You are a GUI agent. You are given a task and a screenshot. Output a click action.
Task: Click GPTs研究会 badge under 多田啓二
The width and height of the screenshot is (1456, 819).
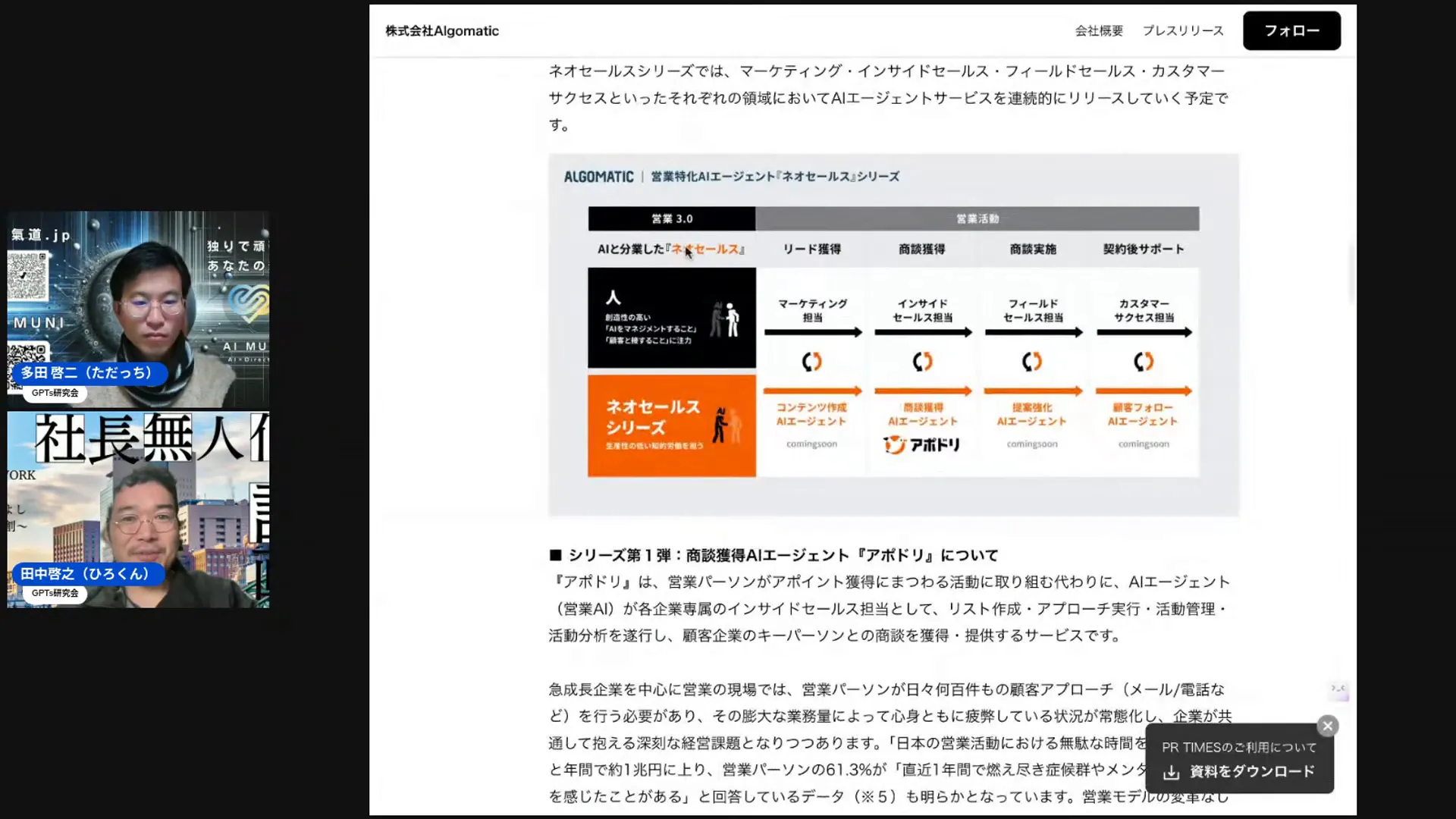[x=55, y=393]
